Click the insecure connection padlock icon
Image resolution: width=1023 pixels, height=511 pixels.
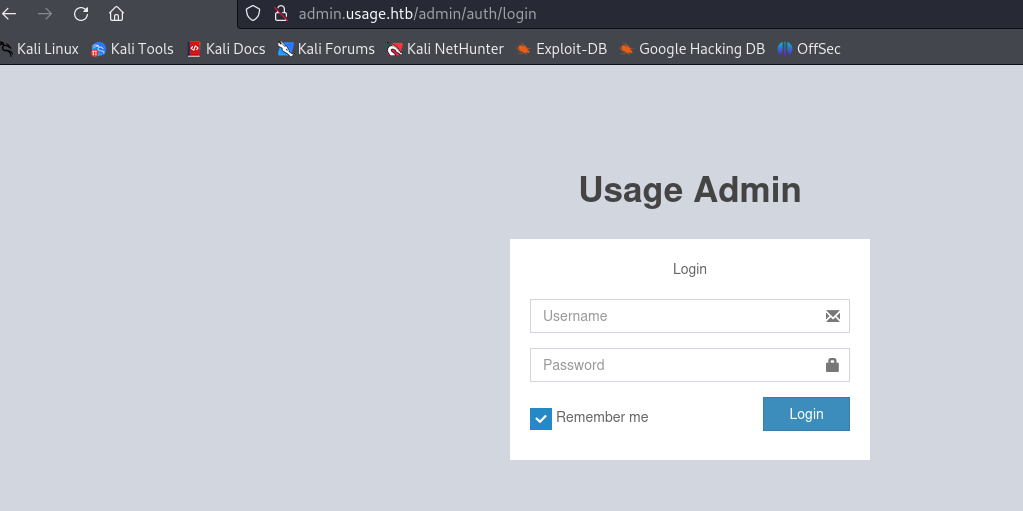(x=280, y=14)
